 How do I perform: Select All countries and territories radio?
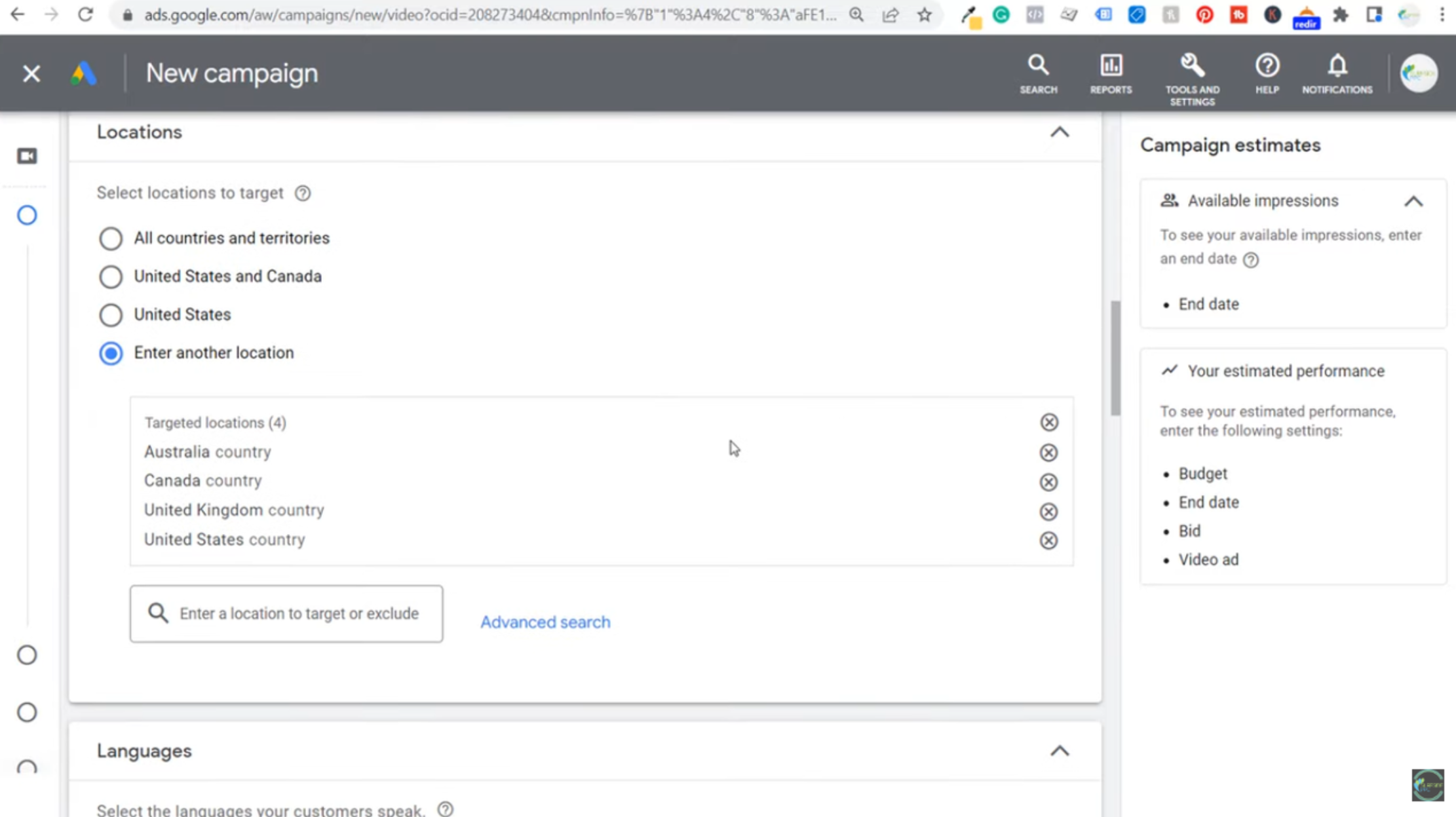pyautogui.click(x=111, y=238)
